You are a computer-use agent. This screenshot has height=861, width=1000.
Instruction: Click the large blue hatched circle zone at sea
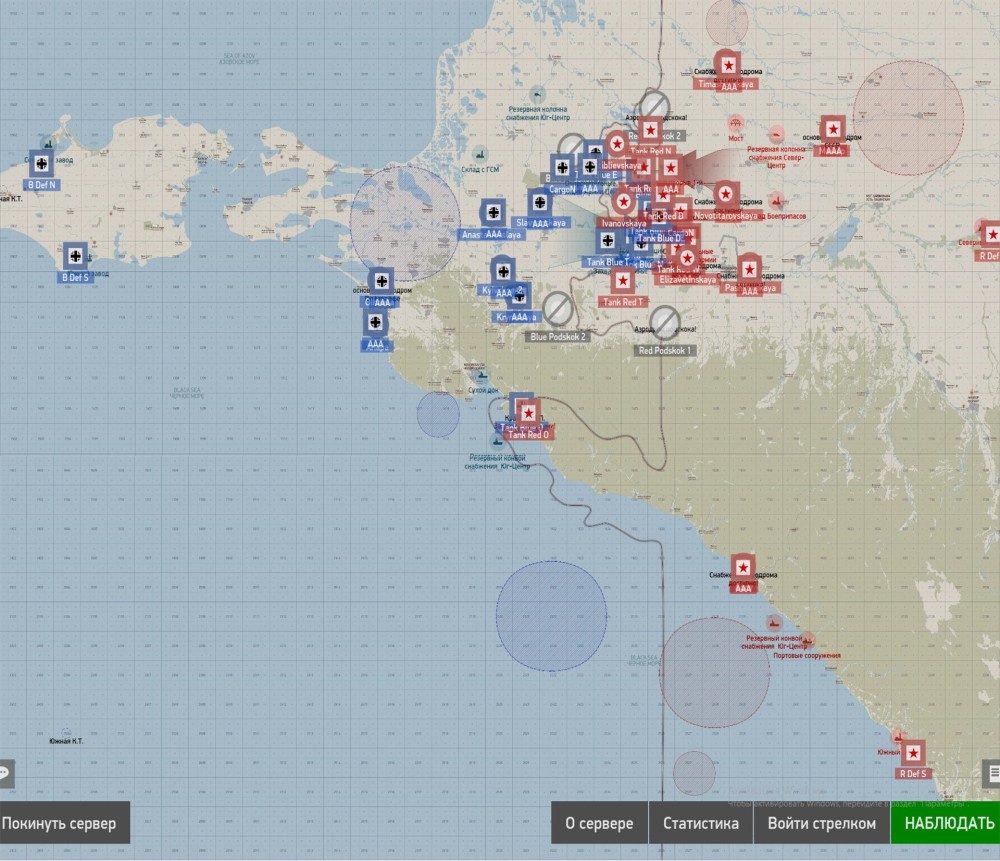[x=551, y=616]
